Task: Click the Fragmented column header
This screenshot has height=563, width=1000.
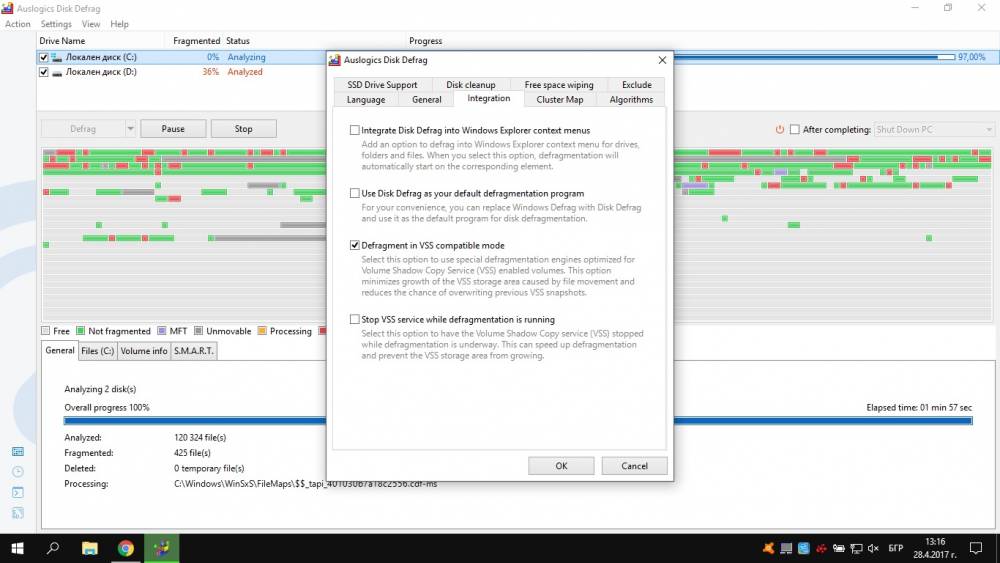Action: coord(196,41)
